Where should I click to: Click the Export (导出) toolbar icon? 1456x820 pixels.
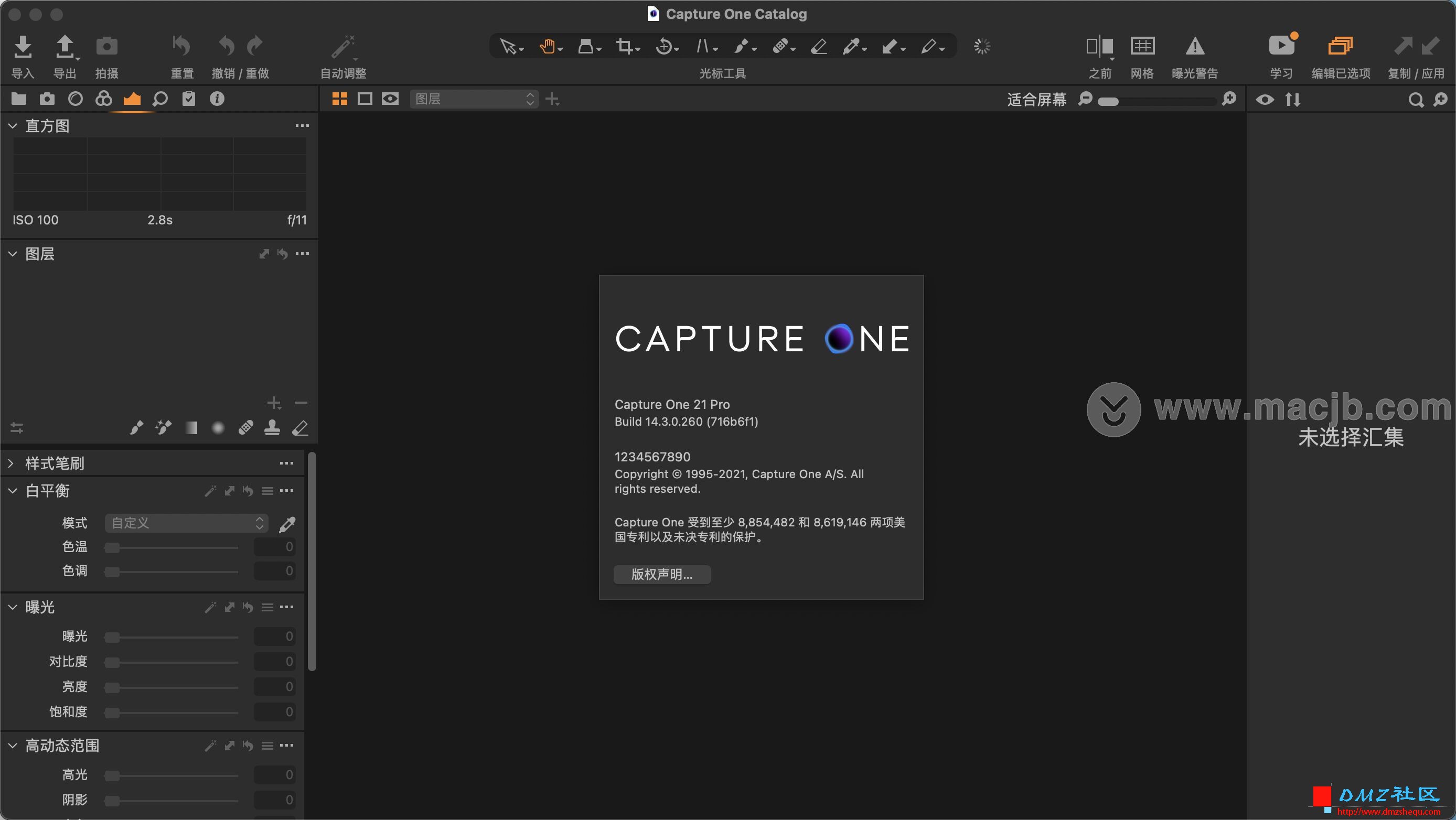(65, 46)
